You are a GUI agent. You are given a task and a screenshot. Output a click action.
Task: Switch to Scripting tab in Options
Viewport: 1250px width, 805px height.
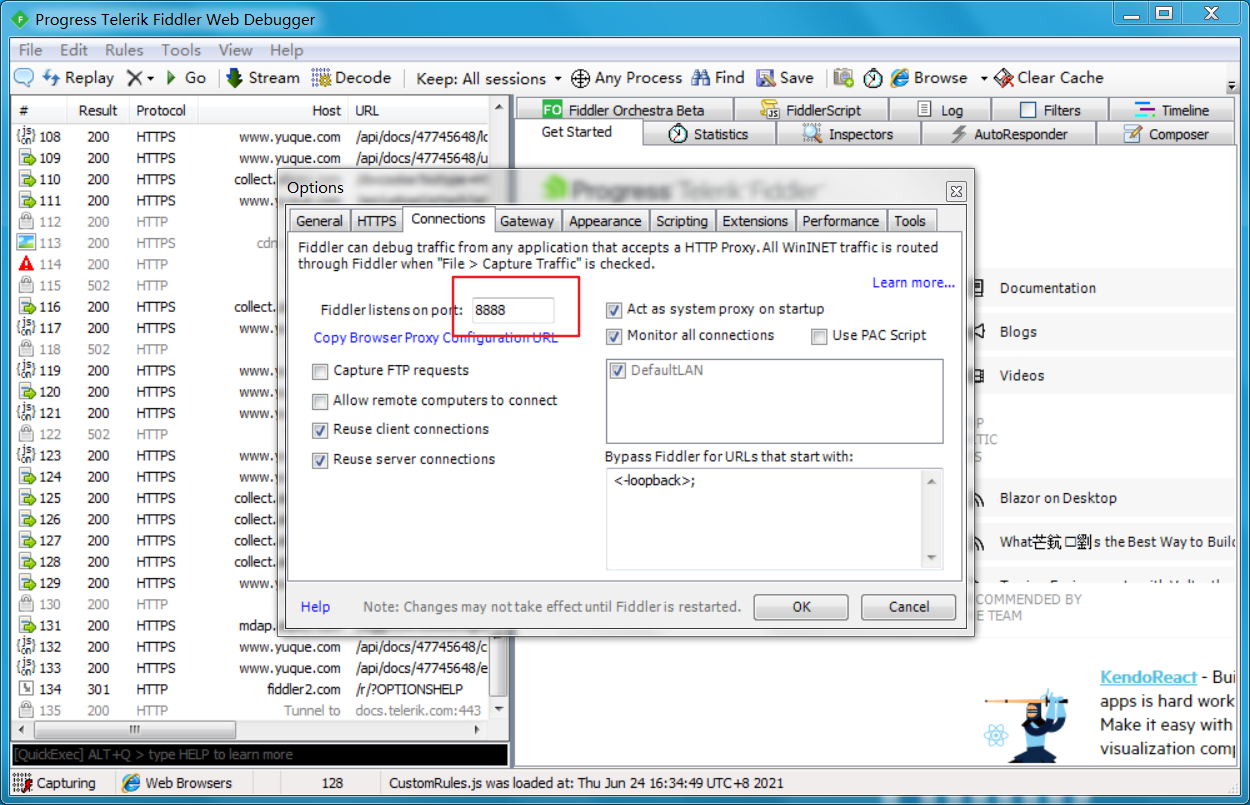(682, 221)
